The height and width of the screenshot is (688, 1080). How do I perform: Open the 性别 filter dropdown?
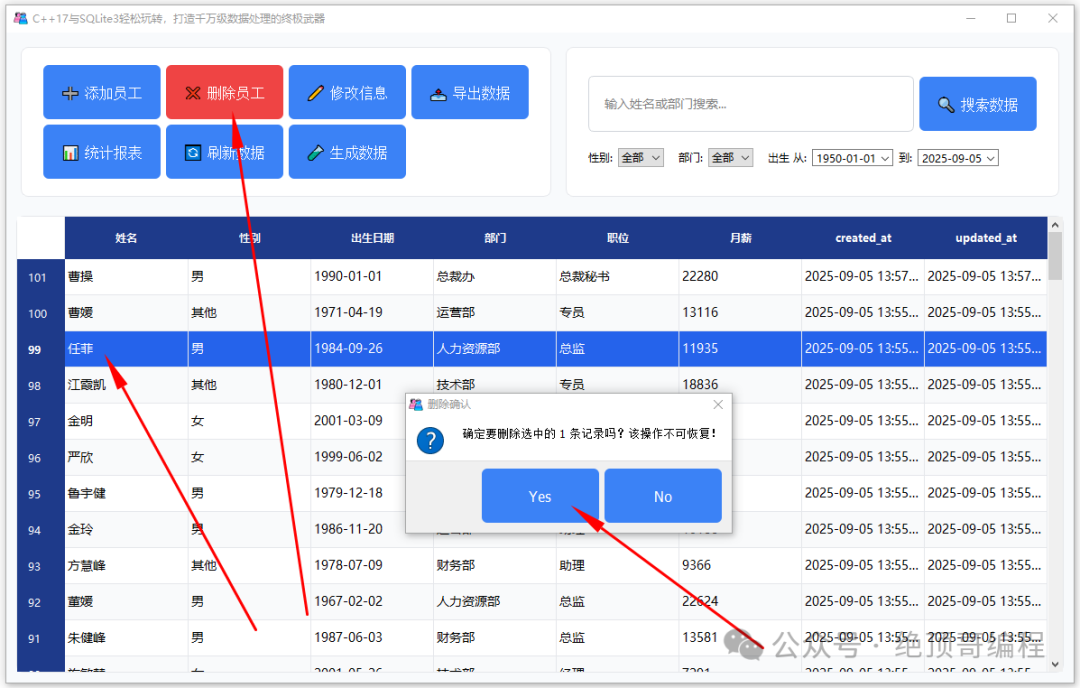(641, 158)
